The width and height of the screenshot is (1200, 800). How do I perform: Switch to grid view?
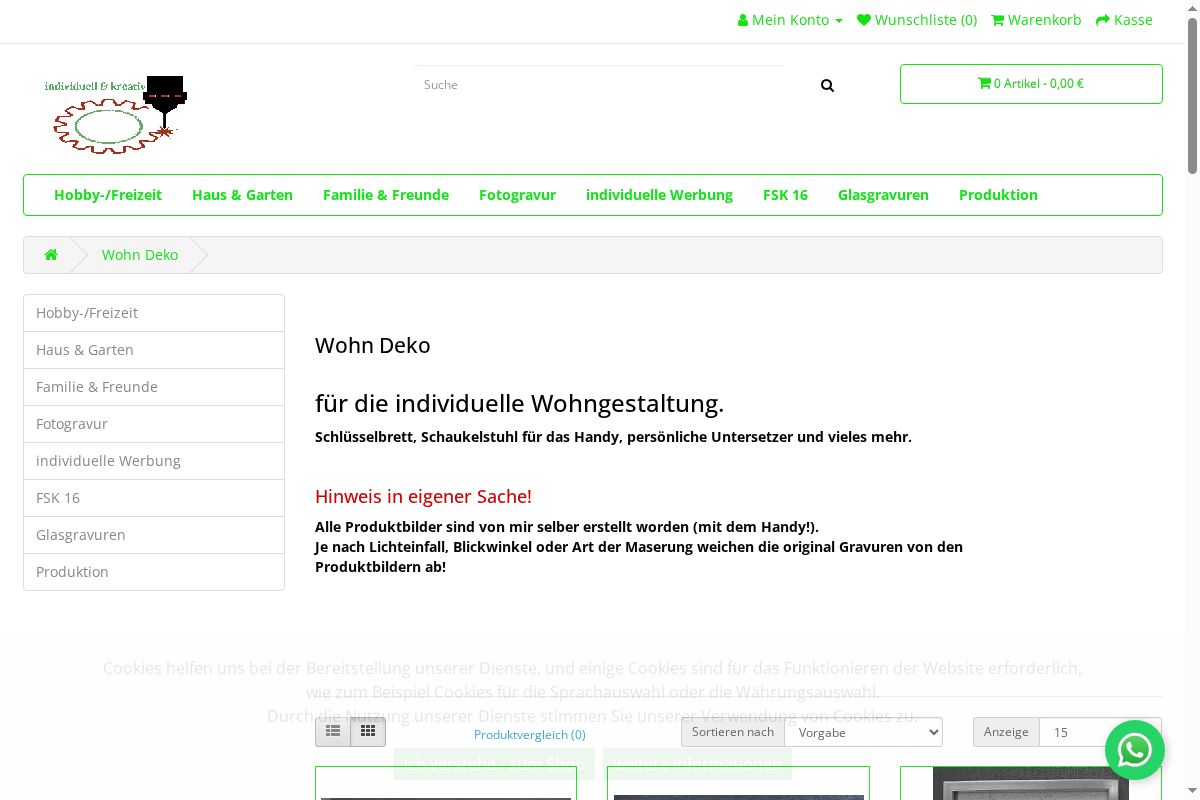pos(368,732)
